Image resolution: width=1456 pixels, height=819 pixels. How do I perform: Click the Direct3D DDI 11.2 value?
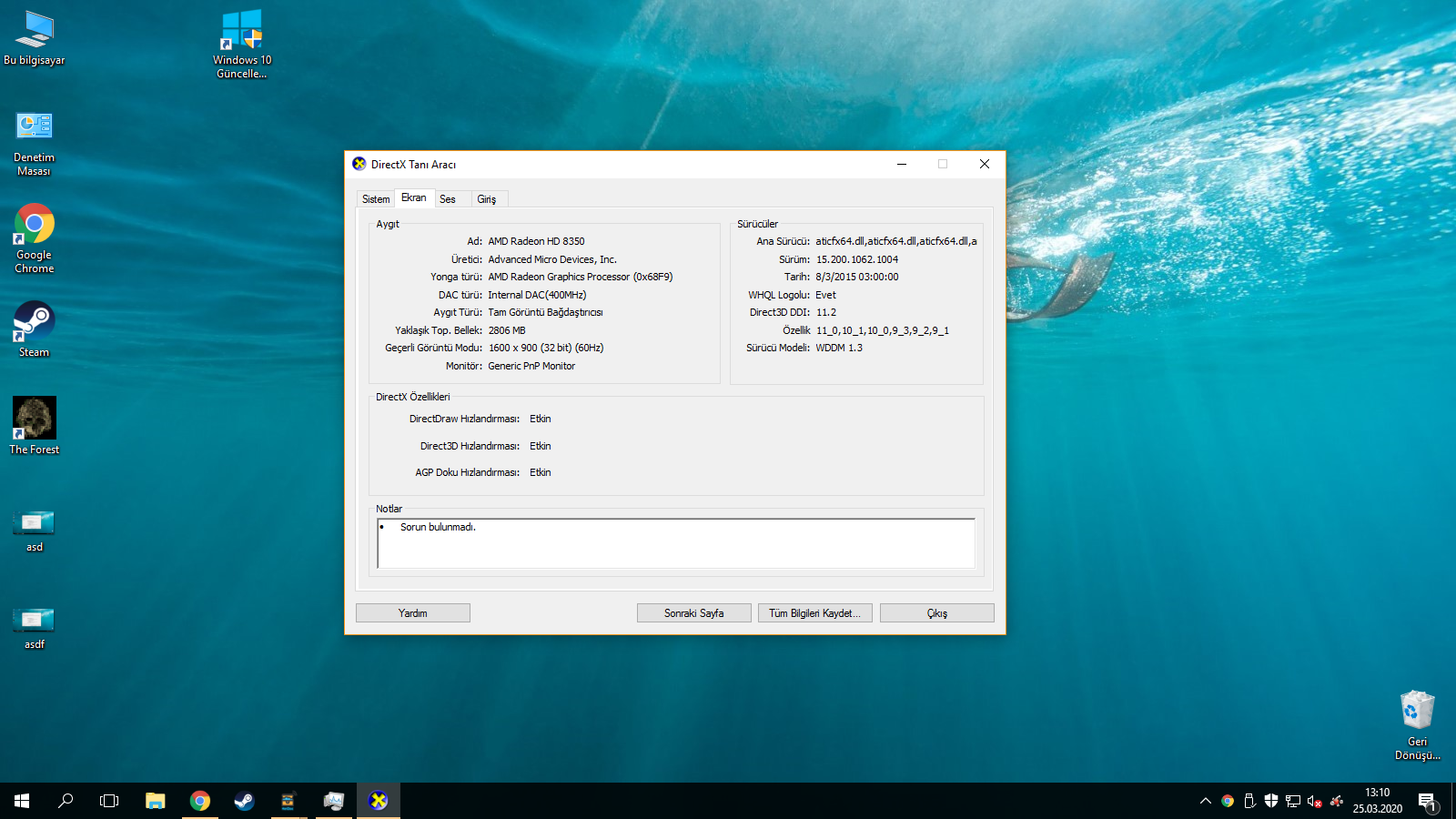(x=826, y=312)
